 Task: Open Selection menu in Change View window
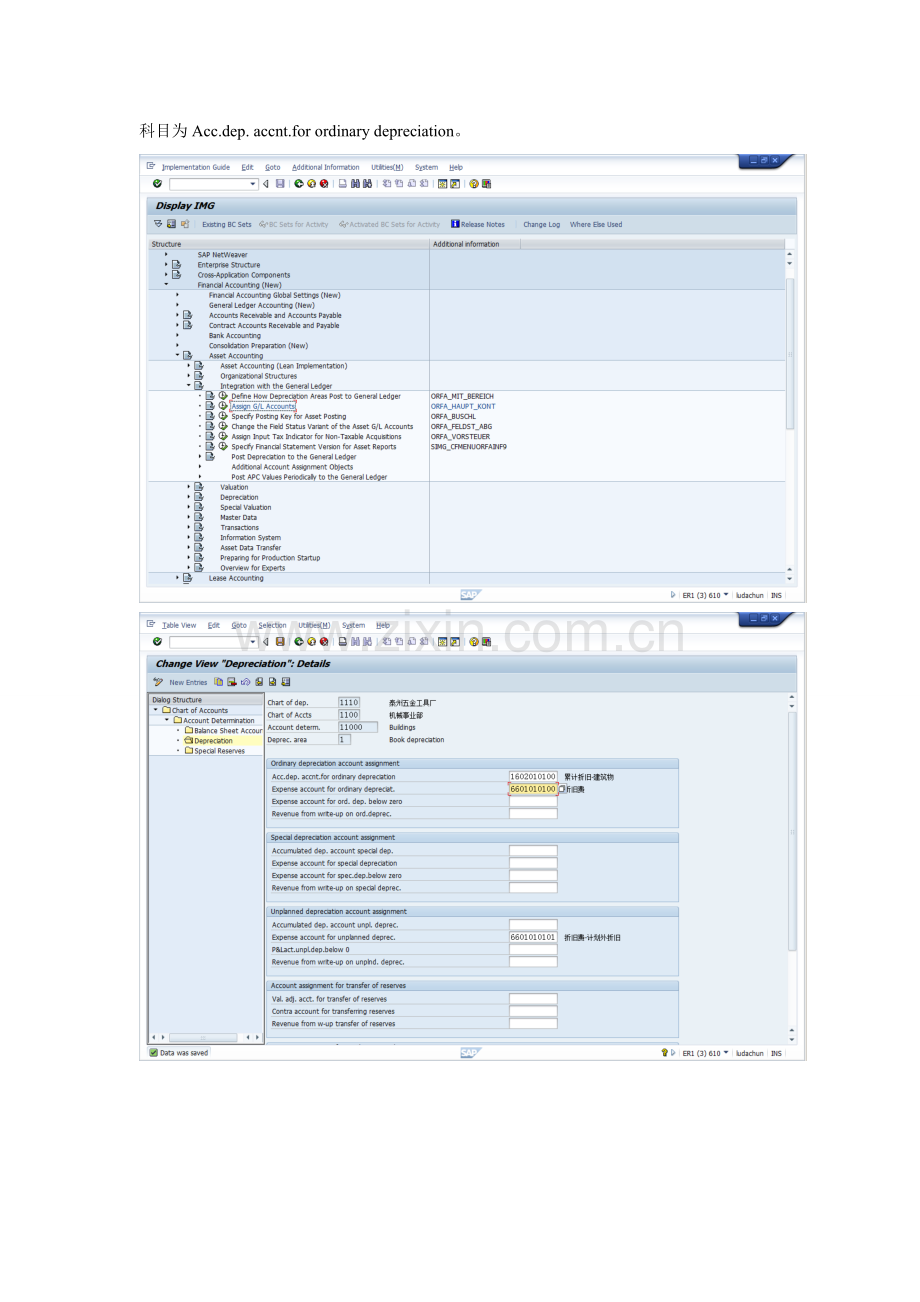tap(272, 625)
